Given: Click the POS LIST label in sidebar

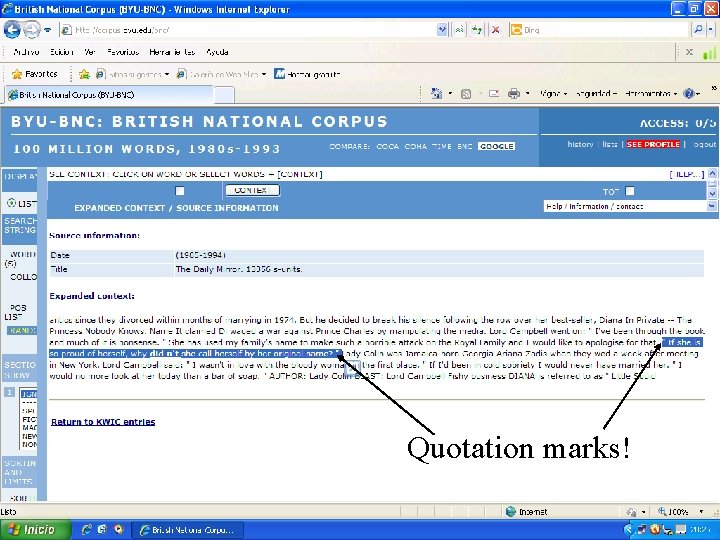Looking at the screenshot, I should pyautogui.click(x=17, y=312).
